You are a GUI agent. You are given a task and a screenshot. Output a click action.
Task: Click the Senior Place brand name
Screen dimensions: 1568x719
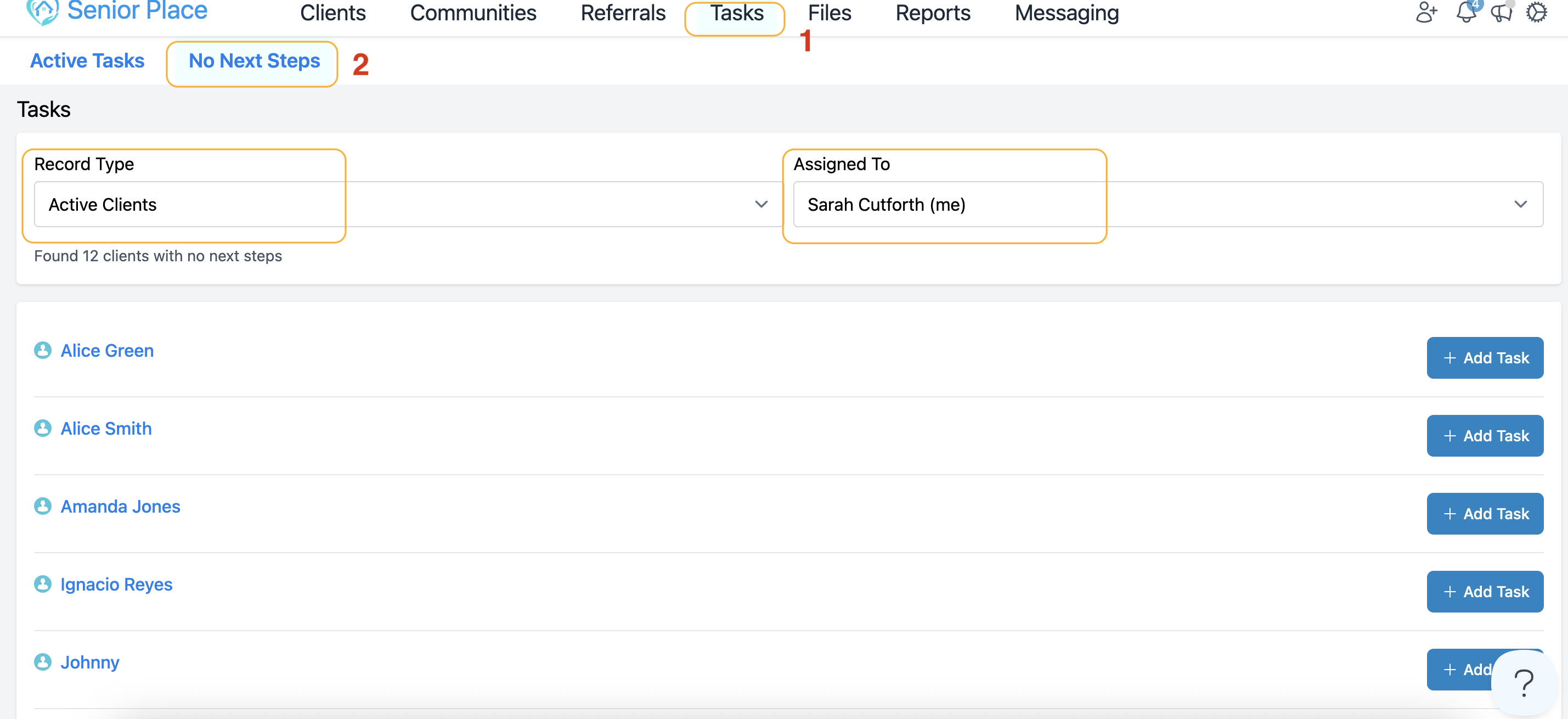tap(137, 11)
